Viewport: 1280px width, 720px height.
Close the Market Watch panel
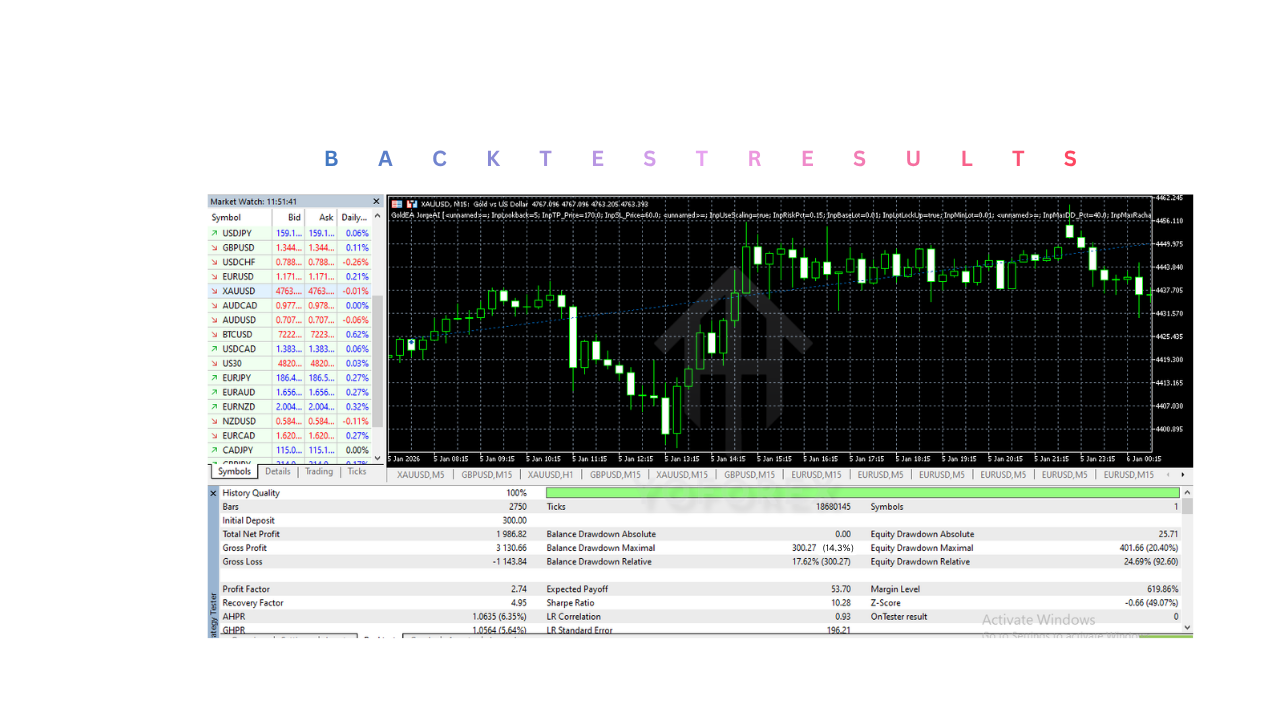point(377,202)
